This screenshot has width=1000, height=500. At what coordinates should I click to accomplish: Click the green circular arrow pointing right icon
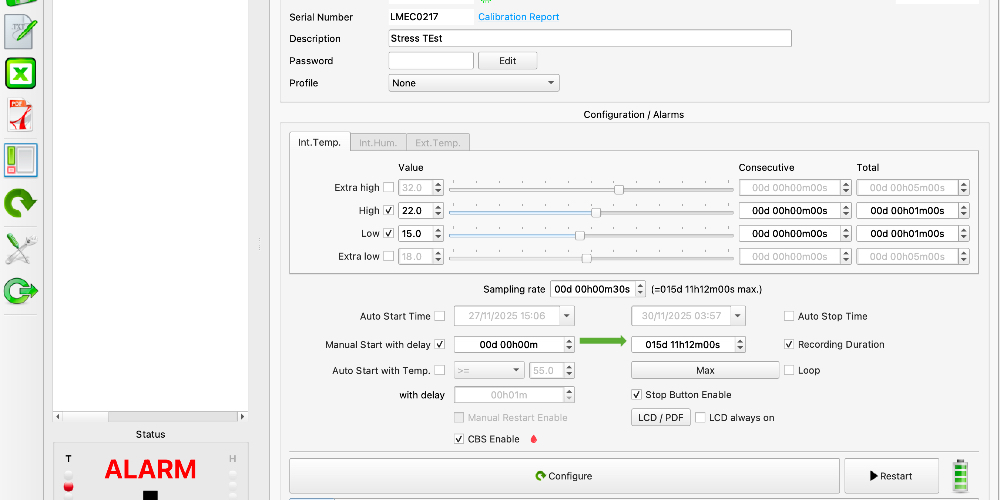point(20,291)
